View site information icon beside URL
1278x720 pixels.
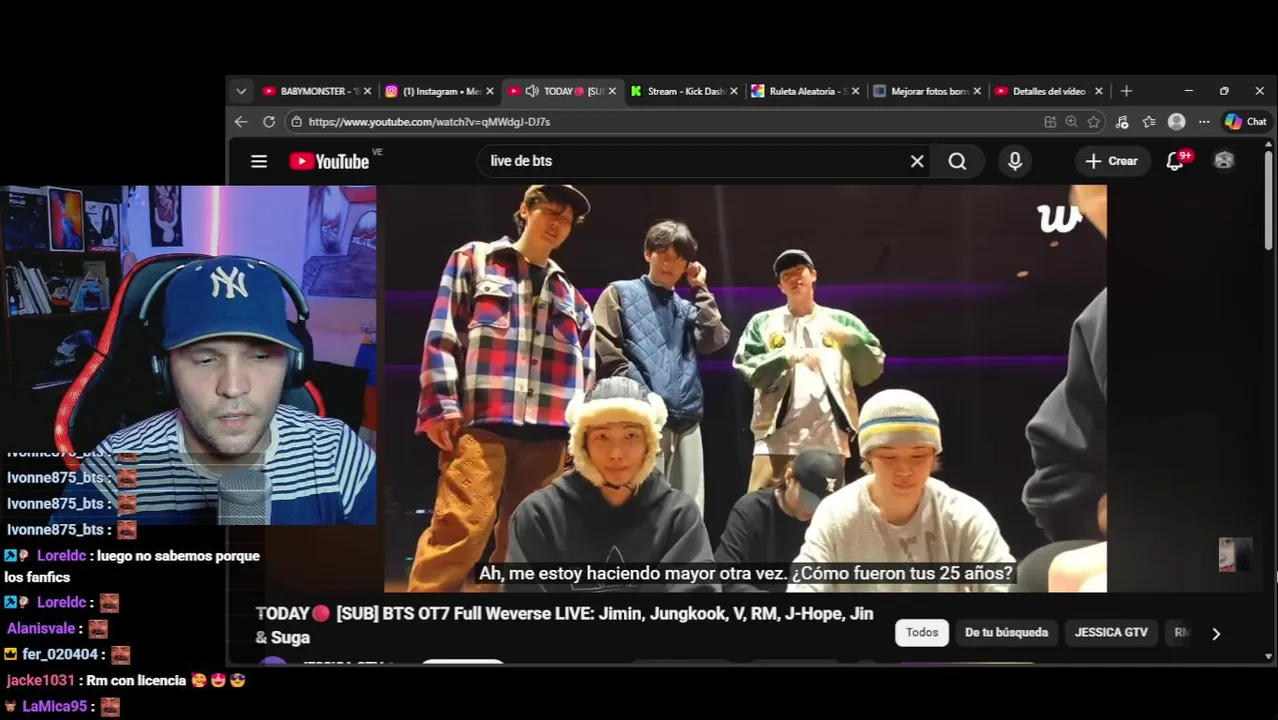(x=295, y=121)
